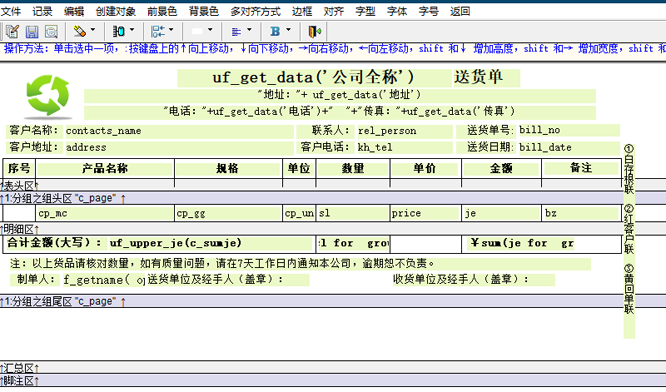The image size is (666, 392).
Task: Select the 产品名称 column header
Action: [x=105, y=169]
